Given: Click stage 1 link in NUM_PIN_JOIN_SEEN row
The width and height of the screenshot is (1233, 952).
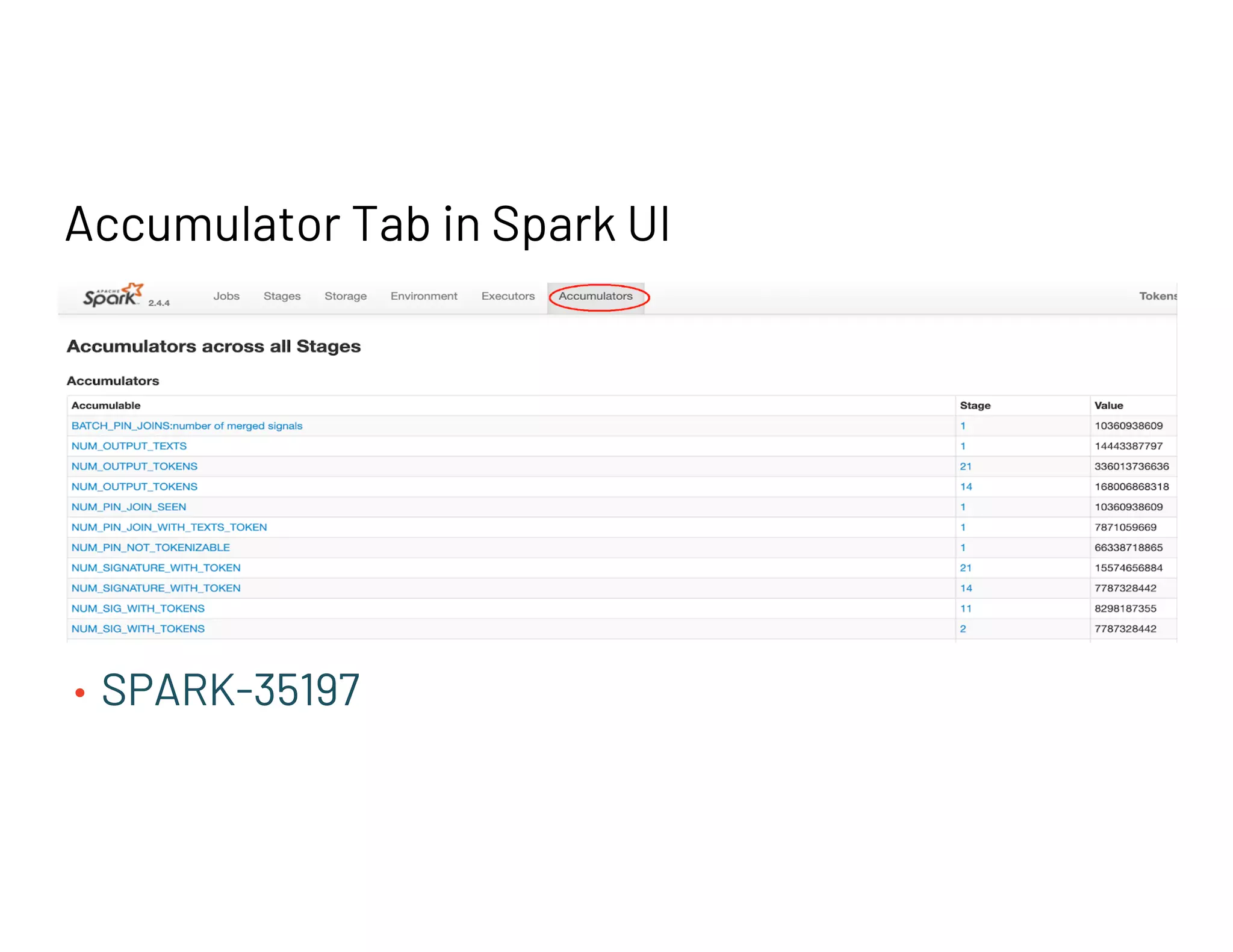Looking at the screenshot, I should [x=963, y=507].
